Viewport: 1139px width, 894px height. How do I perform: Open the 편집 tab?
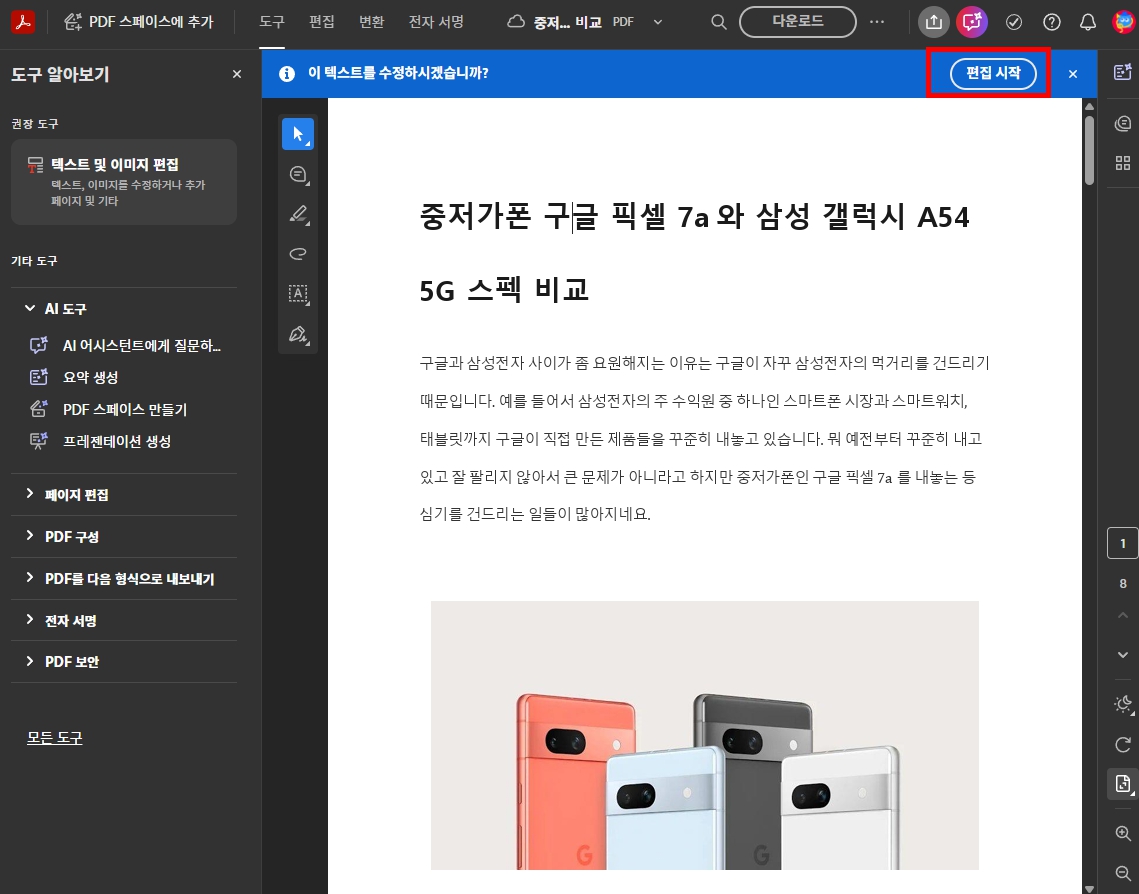(322, 22)
